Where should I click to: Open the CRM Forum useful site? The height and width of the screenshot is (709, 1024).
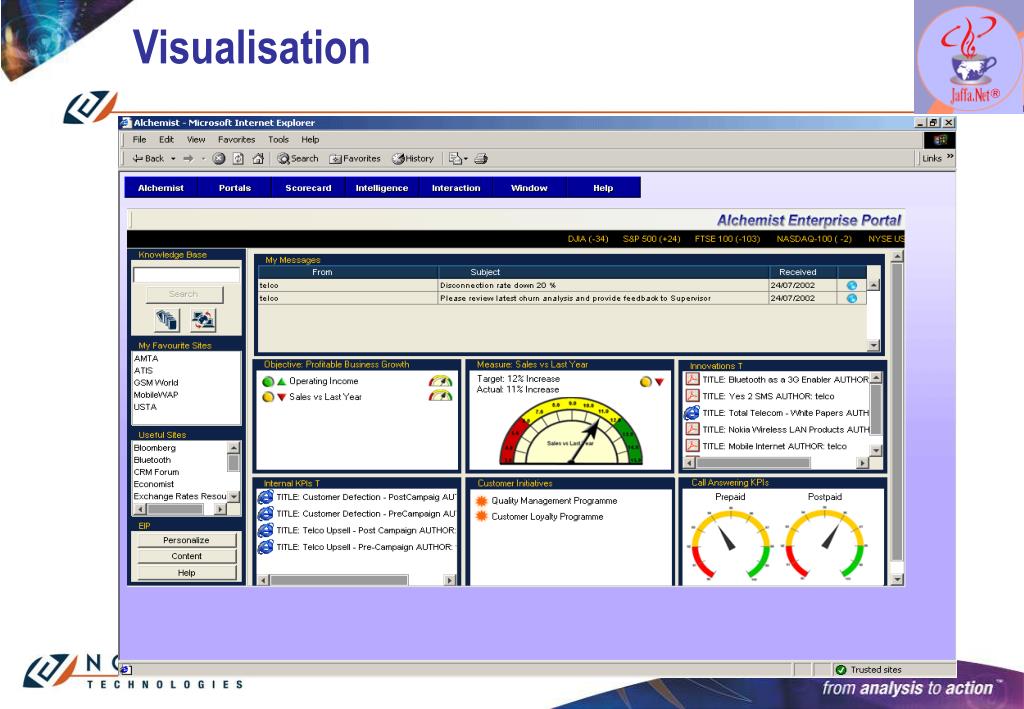click(157, 472)
